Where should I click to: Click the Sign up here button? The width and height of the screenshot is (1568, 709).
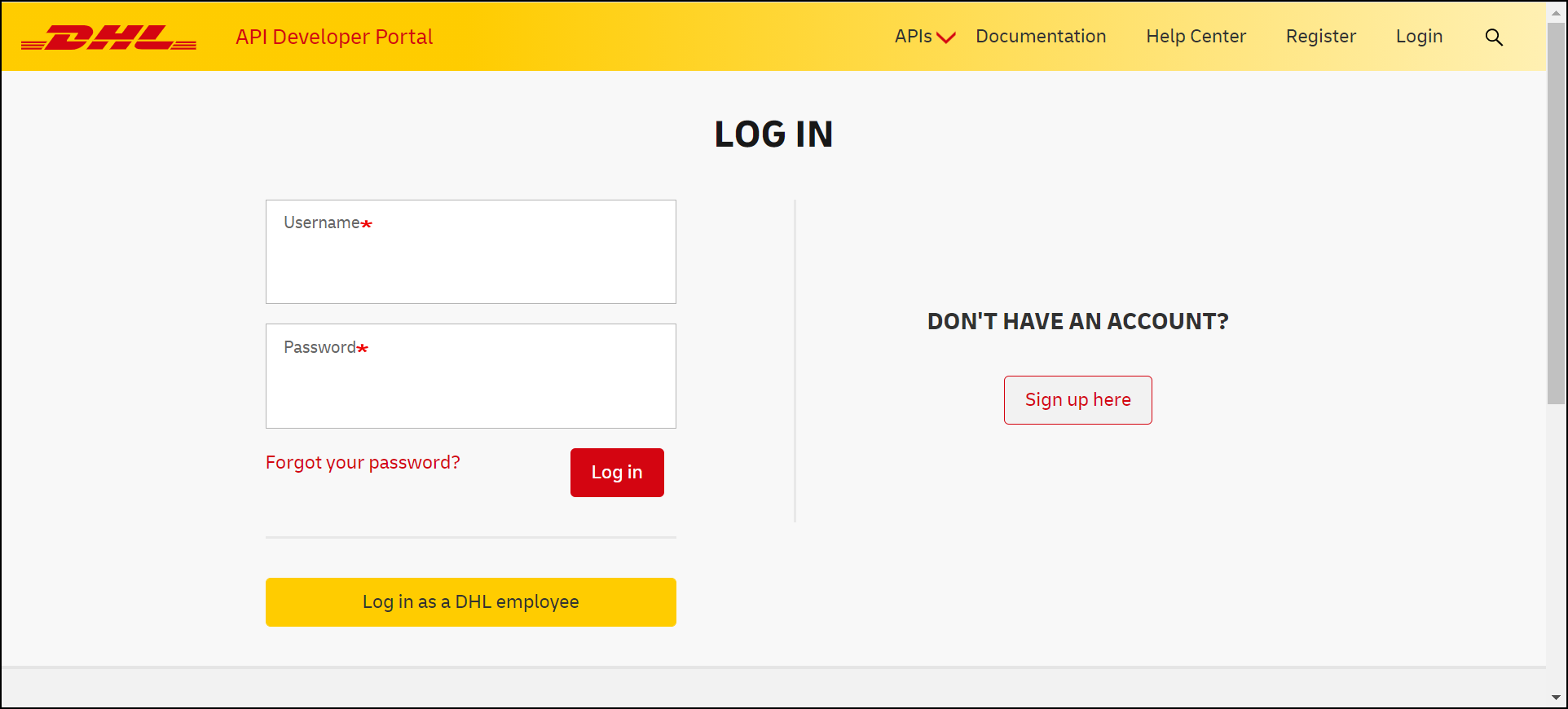[x=1077, y=400]
